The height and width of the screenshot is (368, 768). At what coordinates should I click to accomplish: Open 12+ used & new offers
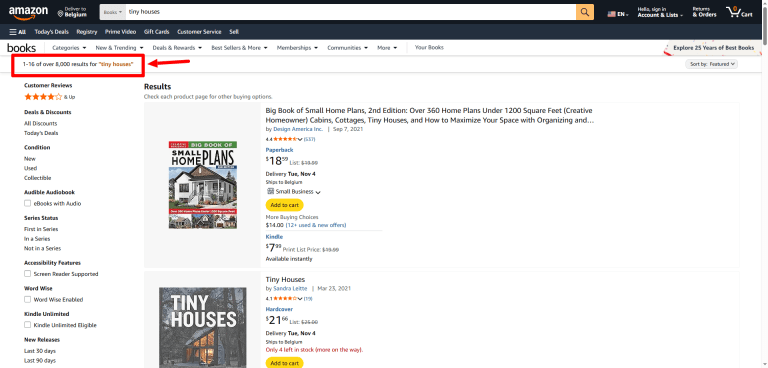click(x=316, y=225)
